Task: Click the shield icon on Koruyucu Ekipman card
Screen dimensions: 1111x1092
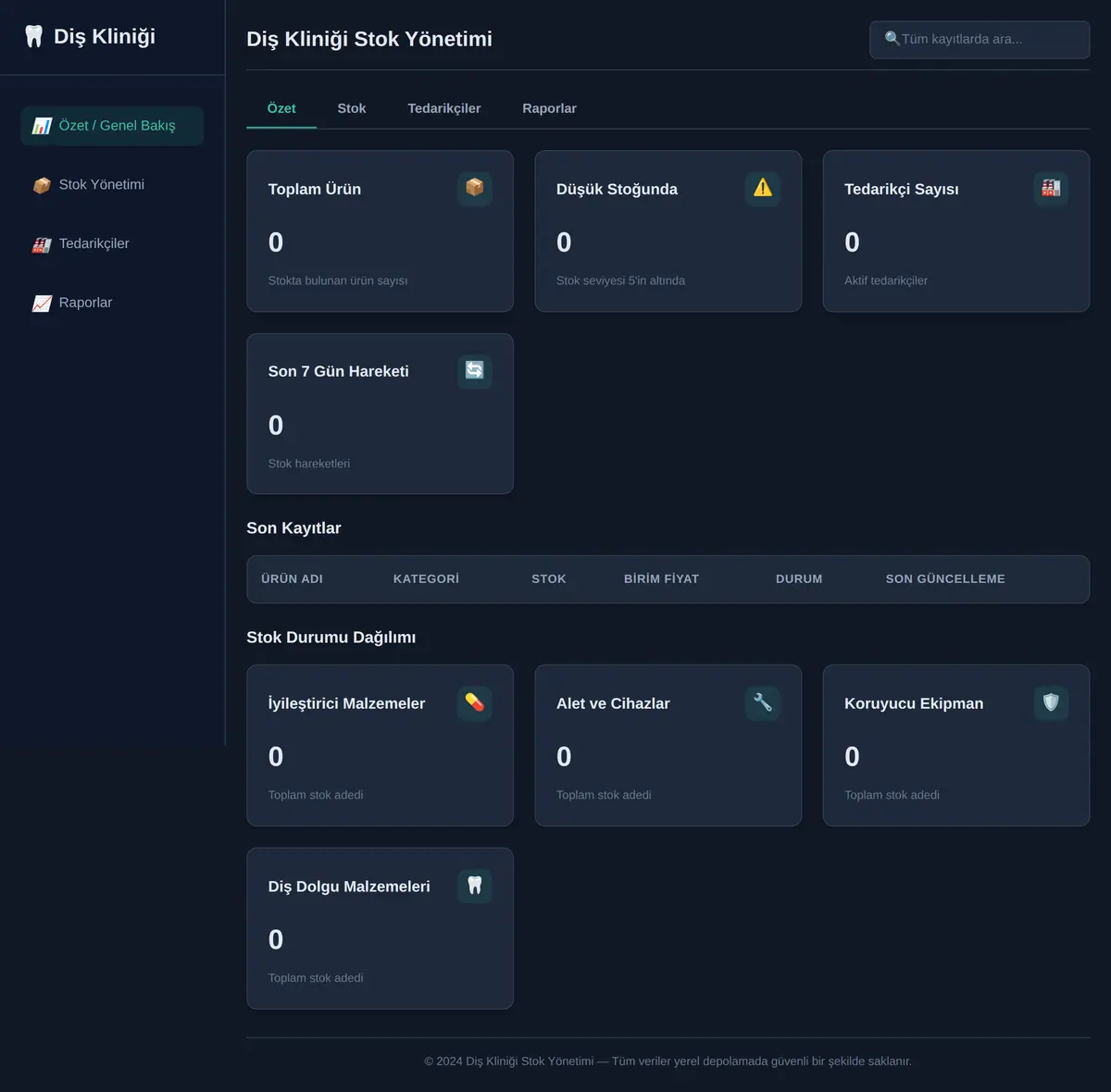Action: point(1051,703)
